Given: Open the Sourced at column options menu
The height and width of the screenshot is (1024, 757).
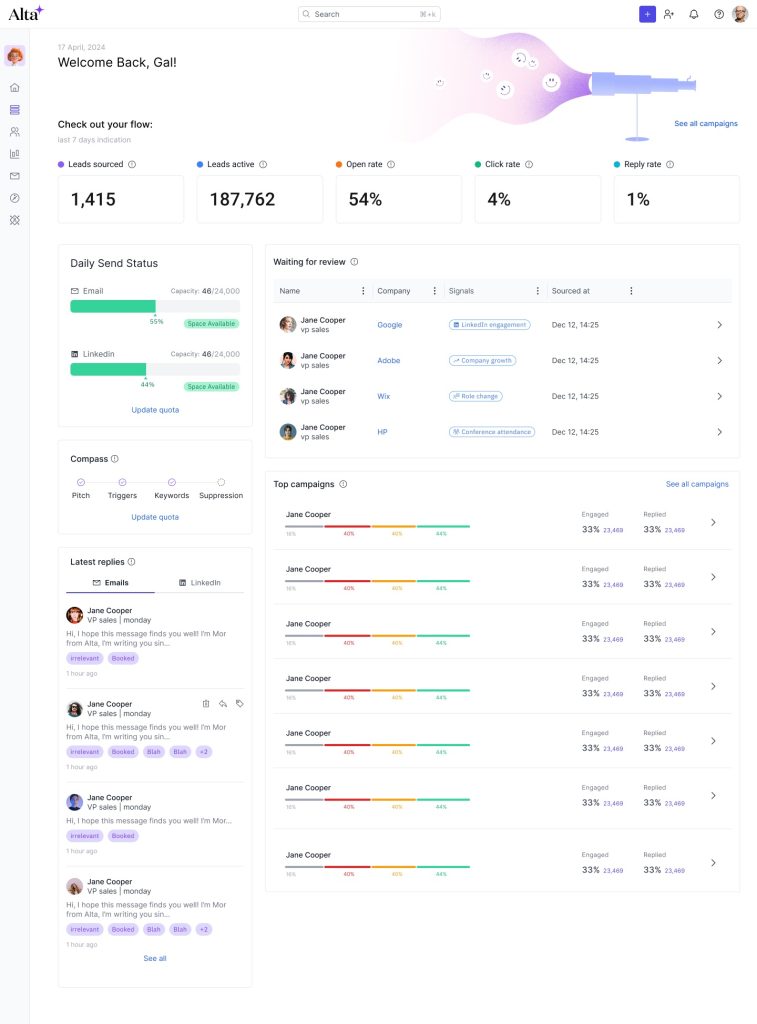Looking at the screenshot, I should [631, 291].
